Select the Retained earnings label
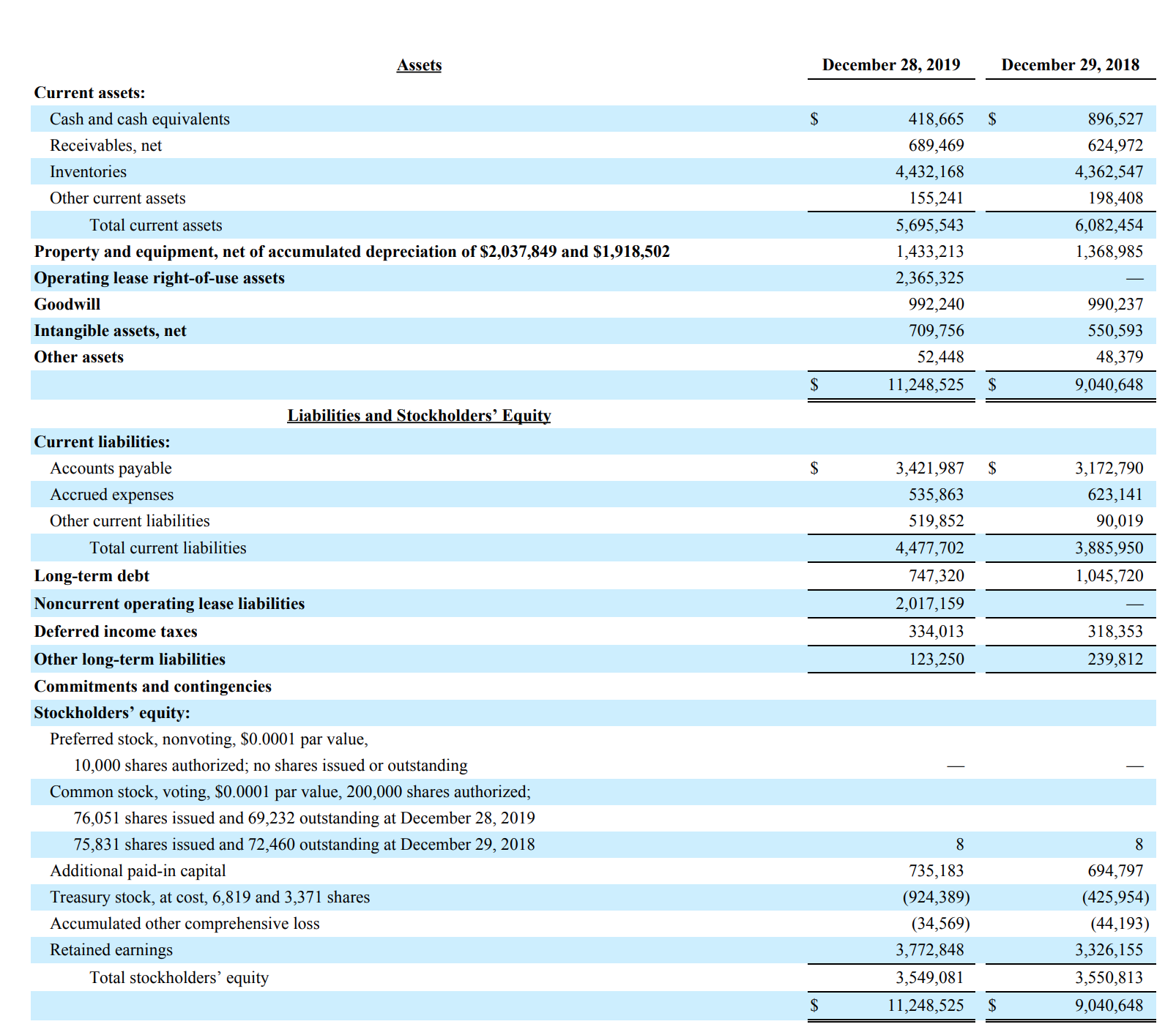 point(111,950)
